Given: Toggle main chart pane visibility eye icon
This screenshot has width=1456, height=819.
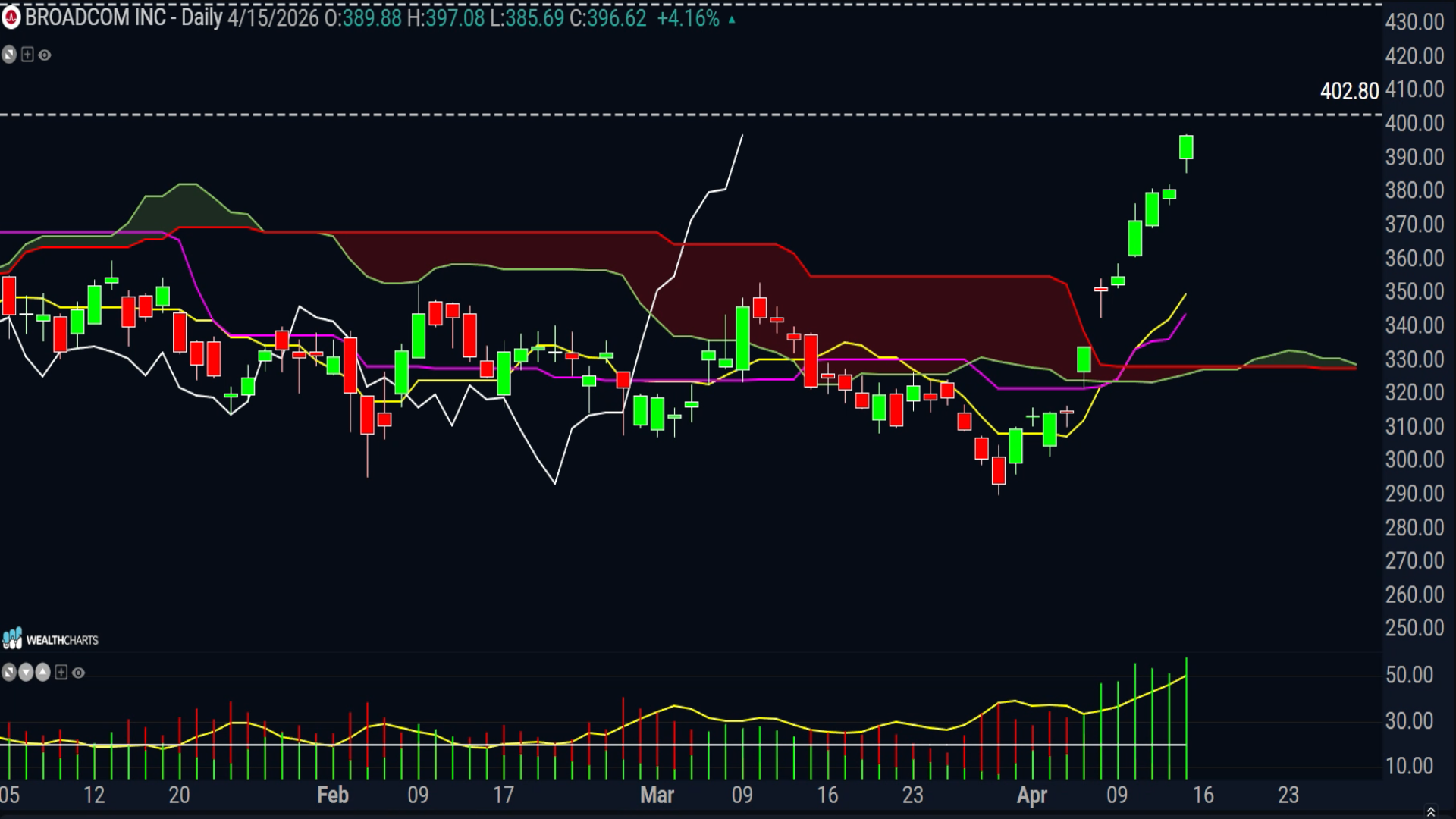Looking at the screenshot, I should click(x=45, y=55).
